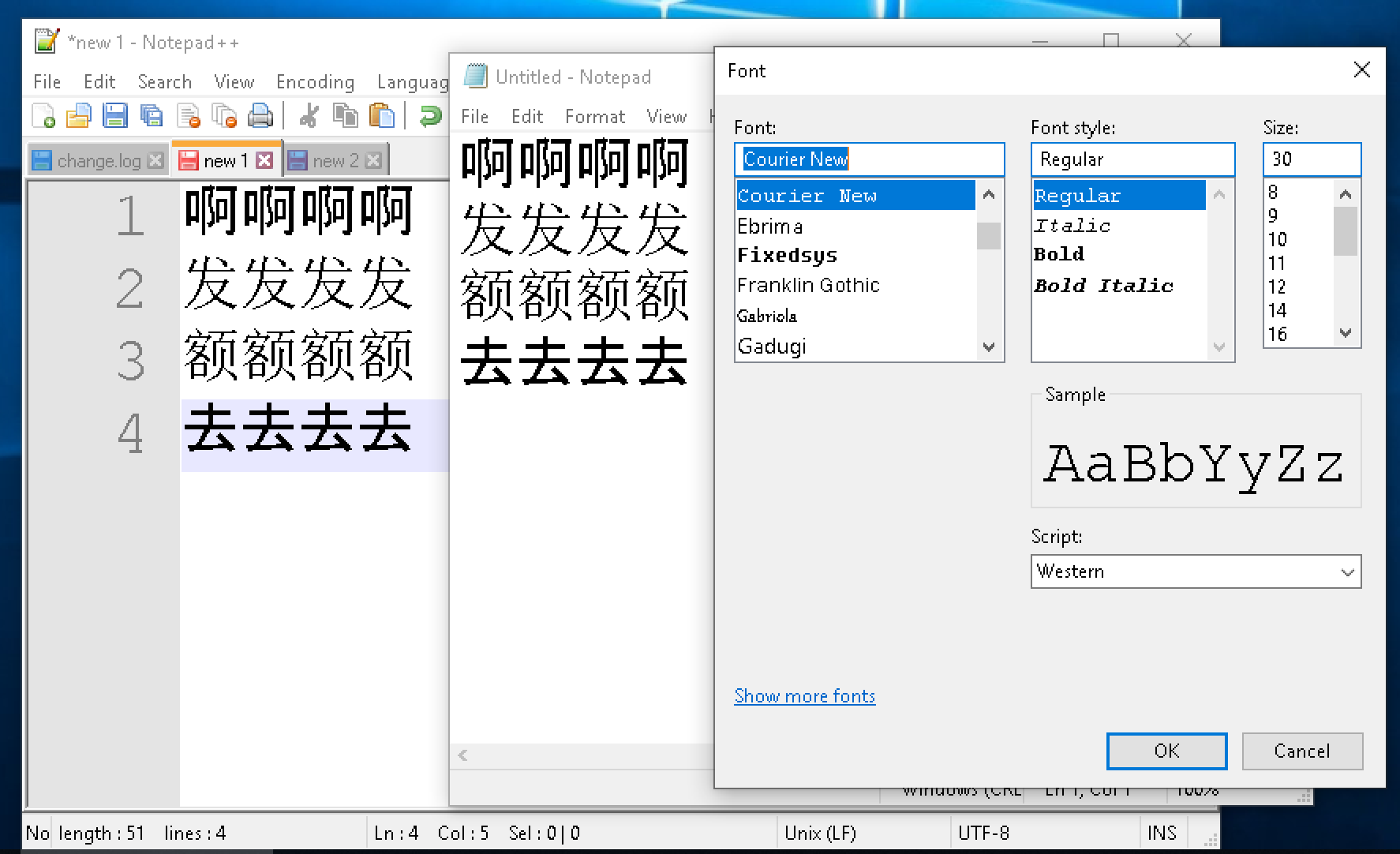Confirm font selection with OK button
The image size is (1400, 854).
point(1166,751)
